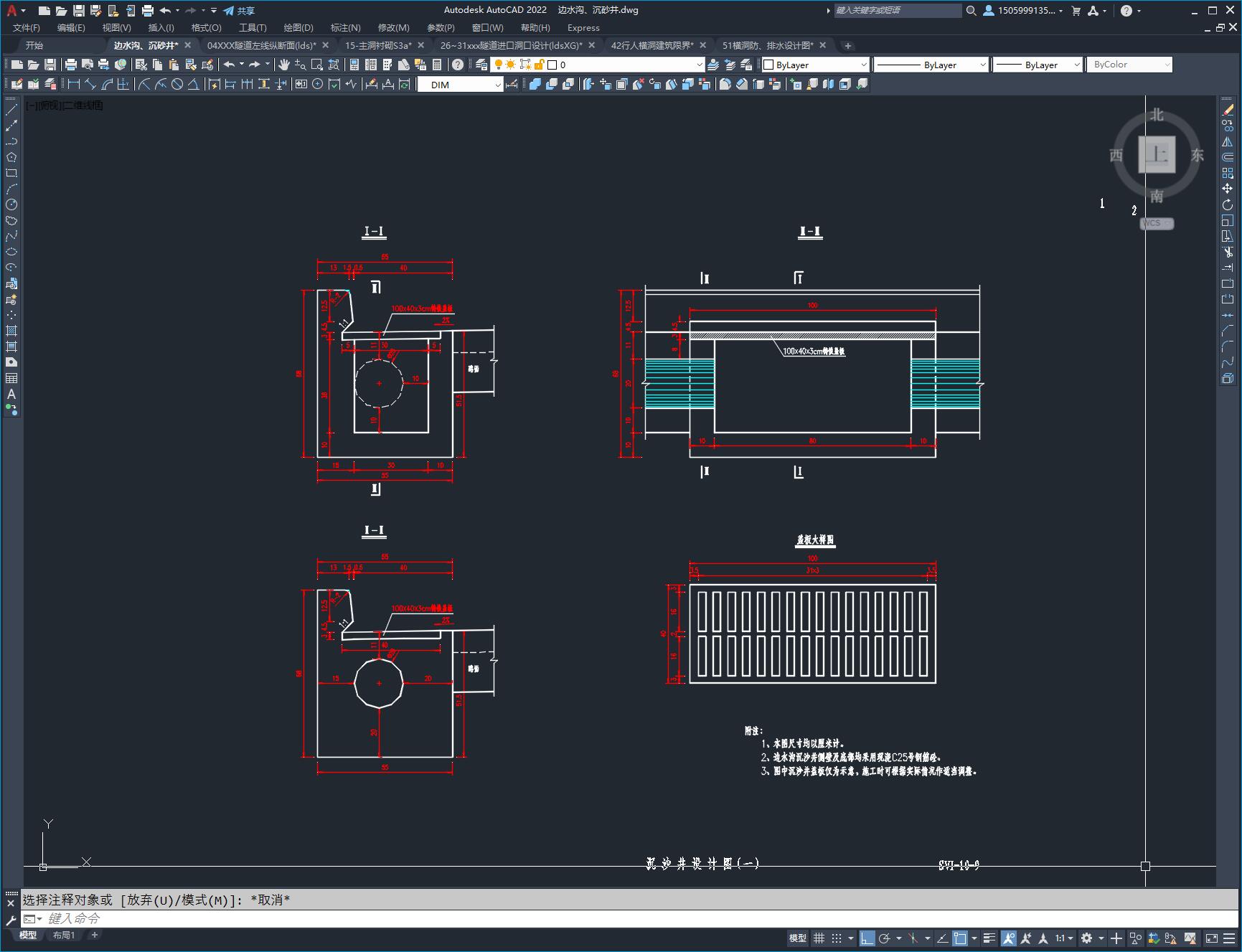Image resolution: width=1242 pixels, height=952 pixels.
Task: Select the Multiline Text 'A' tool
Action: (x=11, y=394)
